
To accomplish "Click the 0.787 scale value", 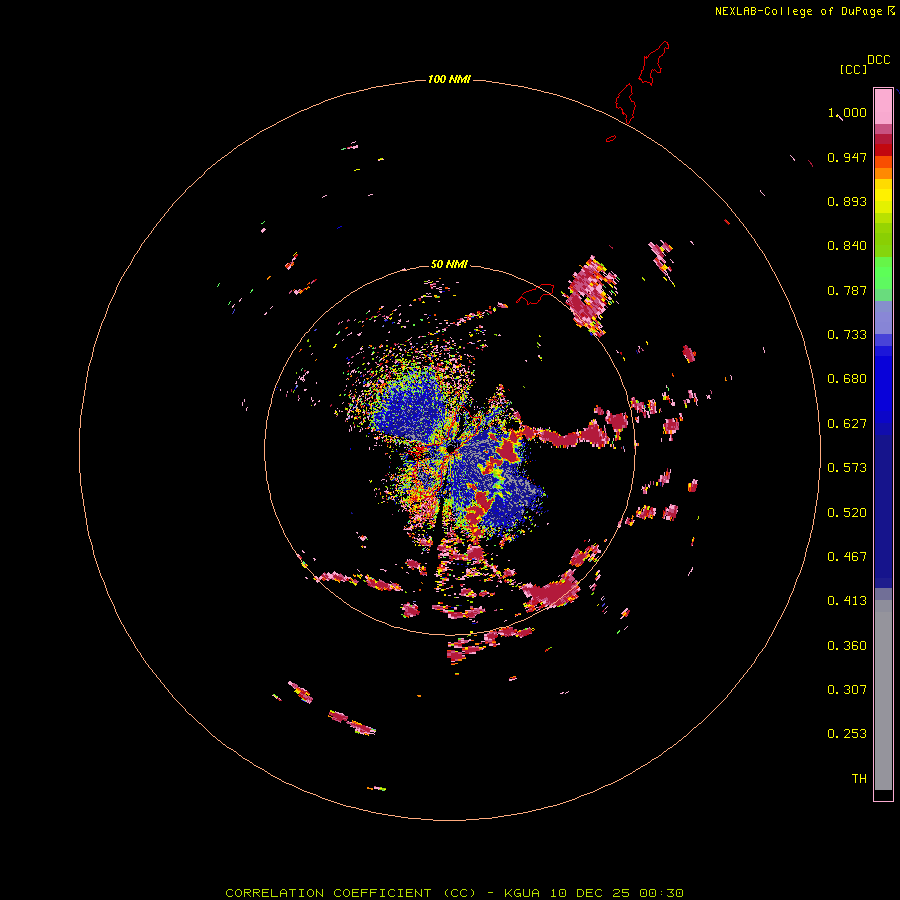I will coord(847,290).
